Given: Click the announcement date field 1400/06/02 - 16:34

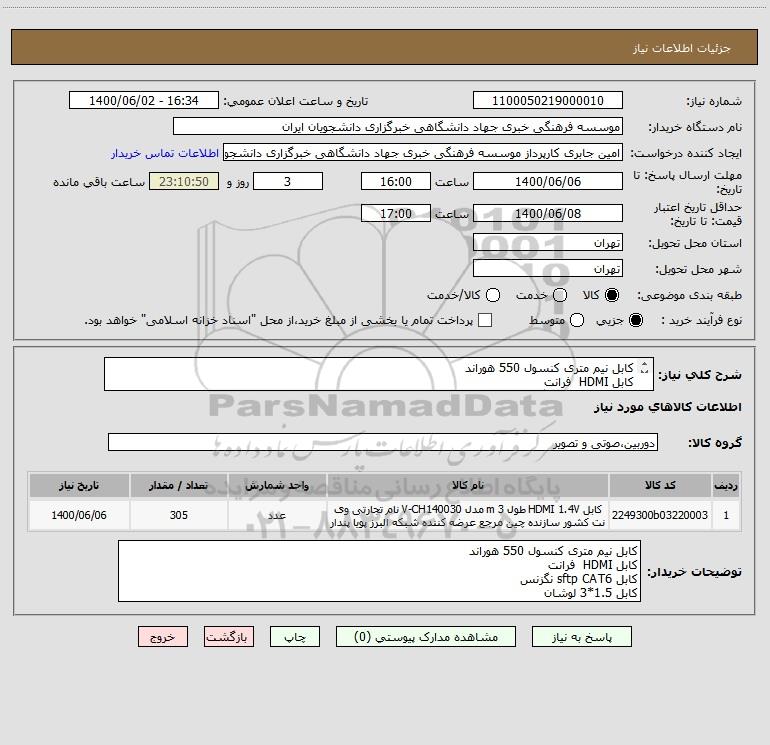Looking at the screenshot, I should [x=144, y=101].
